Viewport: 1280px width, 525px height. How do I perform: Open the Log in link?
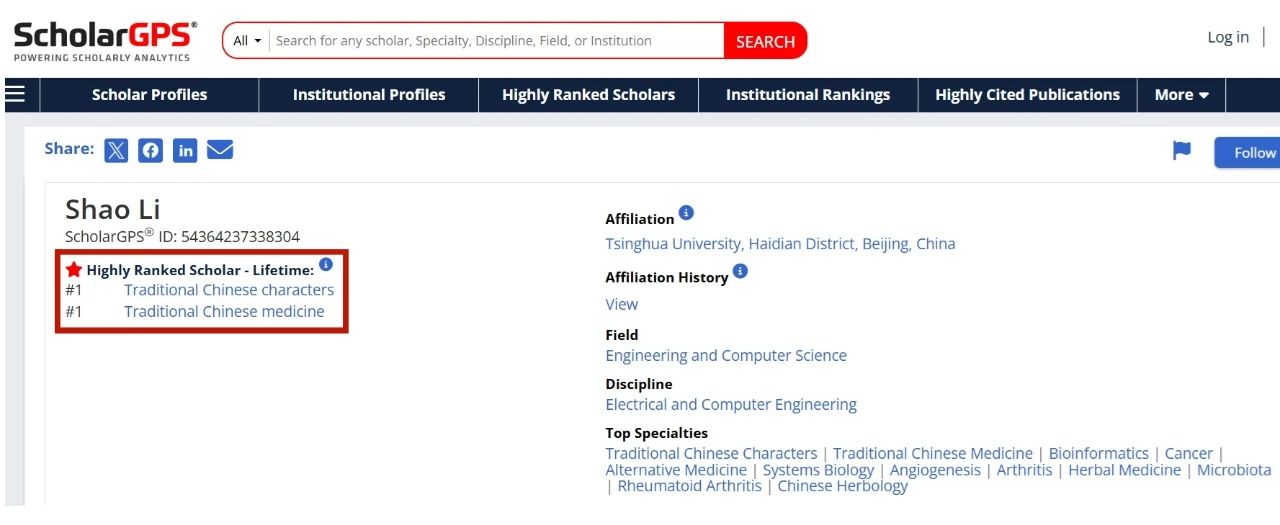[1227, 37]
